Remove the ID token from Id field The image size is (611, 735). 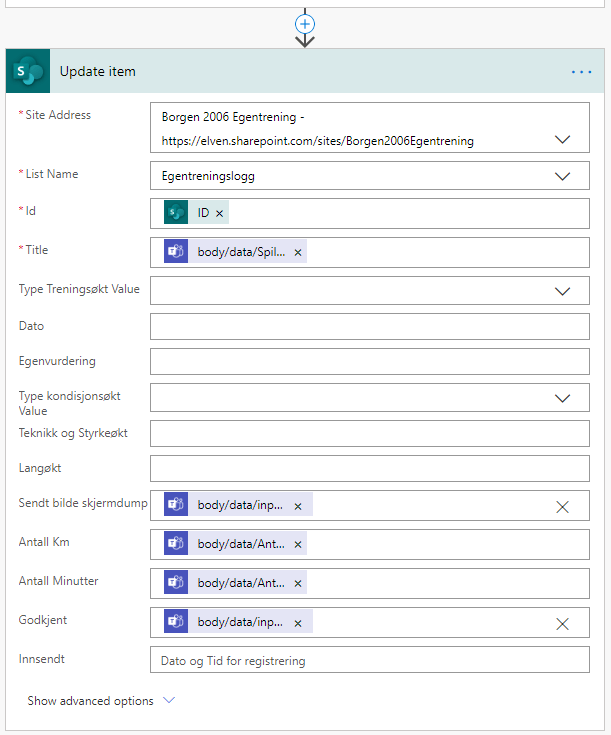click(219, 213)
